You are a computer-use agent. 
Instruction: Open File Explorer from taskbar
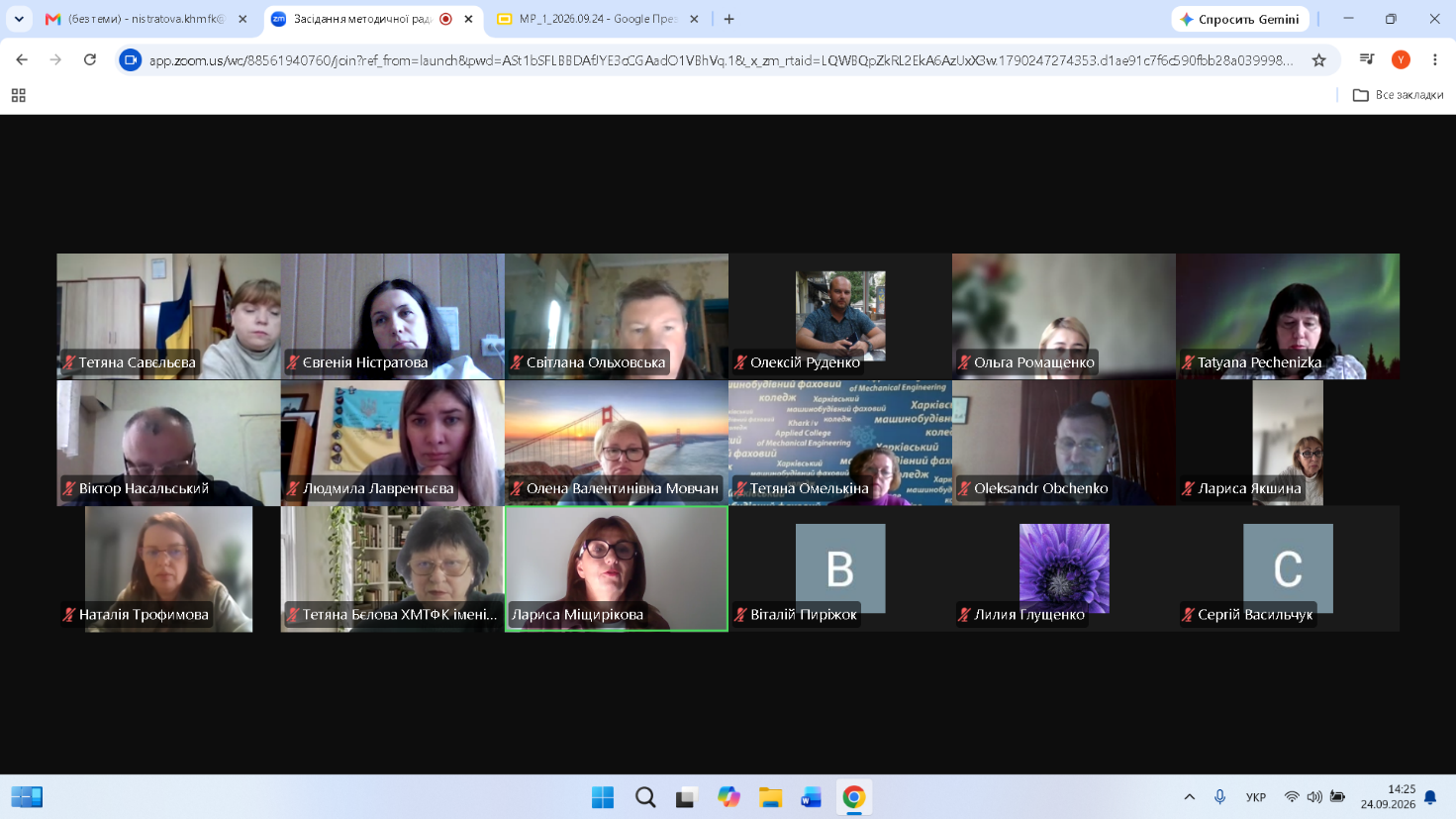click(x=770, y=797)
